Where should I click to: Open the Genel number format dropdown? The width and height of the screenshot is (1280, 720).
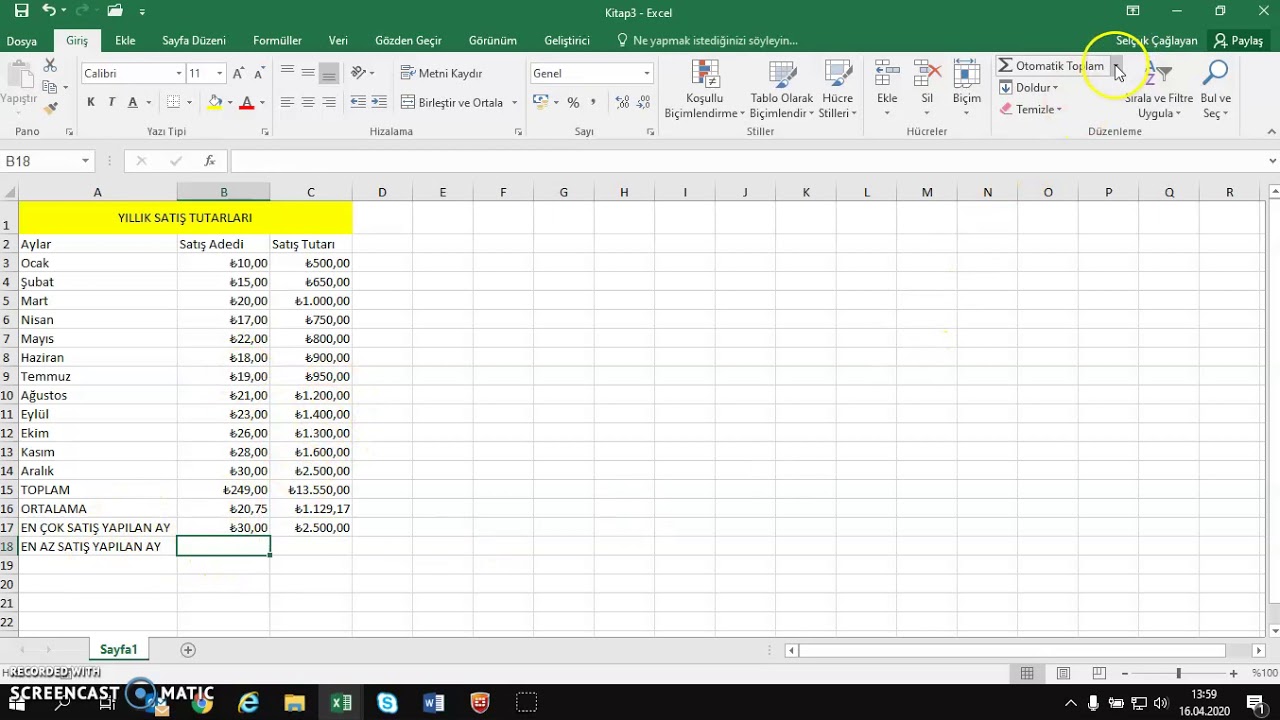646,73
